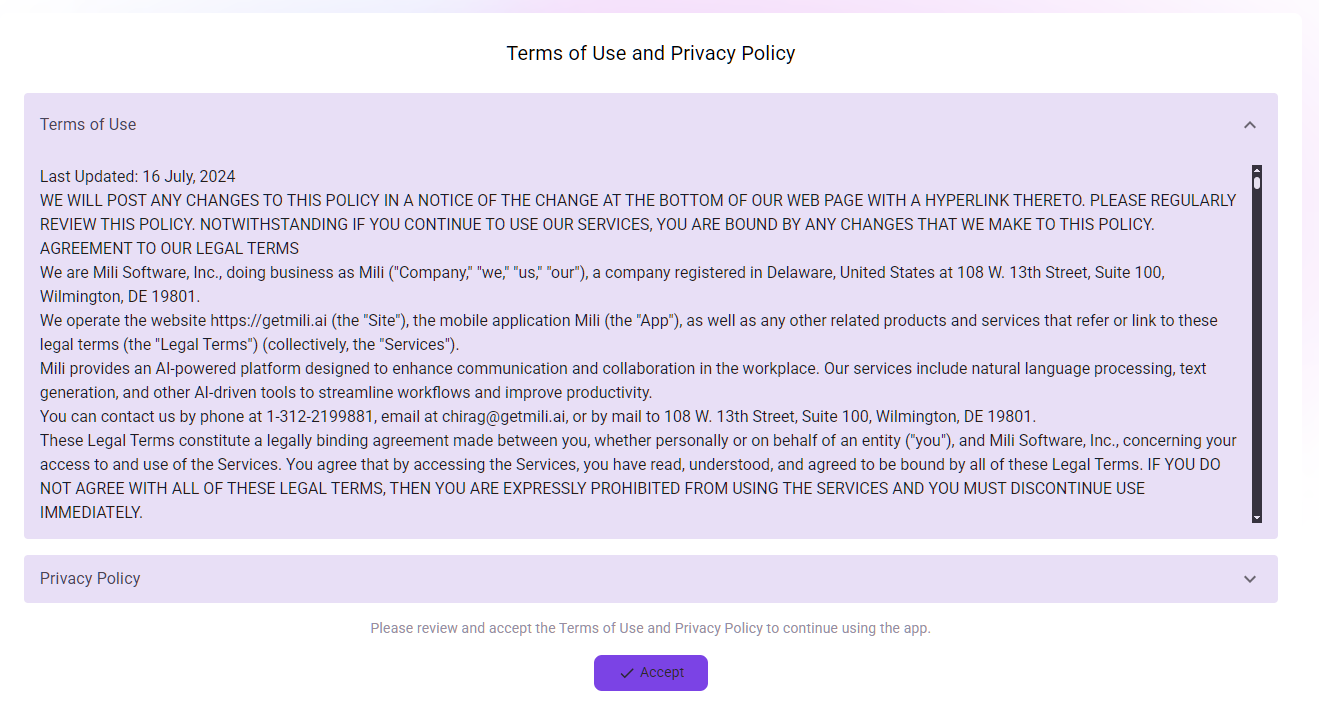The image size is (1319, 705).
Task: Click the "Last Updated: 16 July, 2024" line
Action: click(x=138, y=177)
